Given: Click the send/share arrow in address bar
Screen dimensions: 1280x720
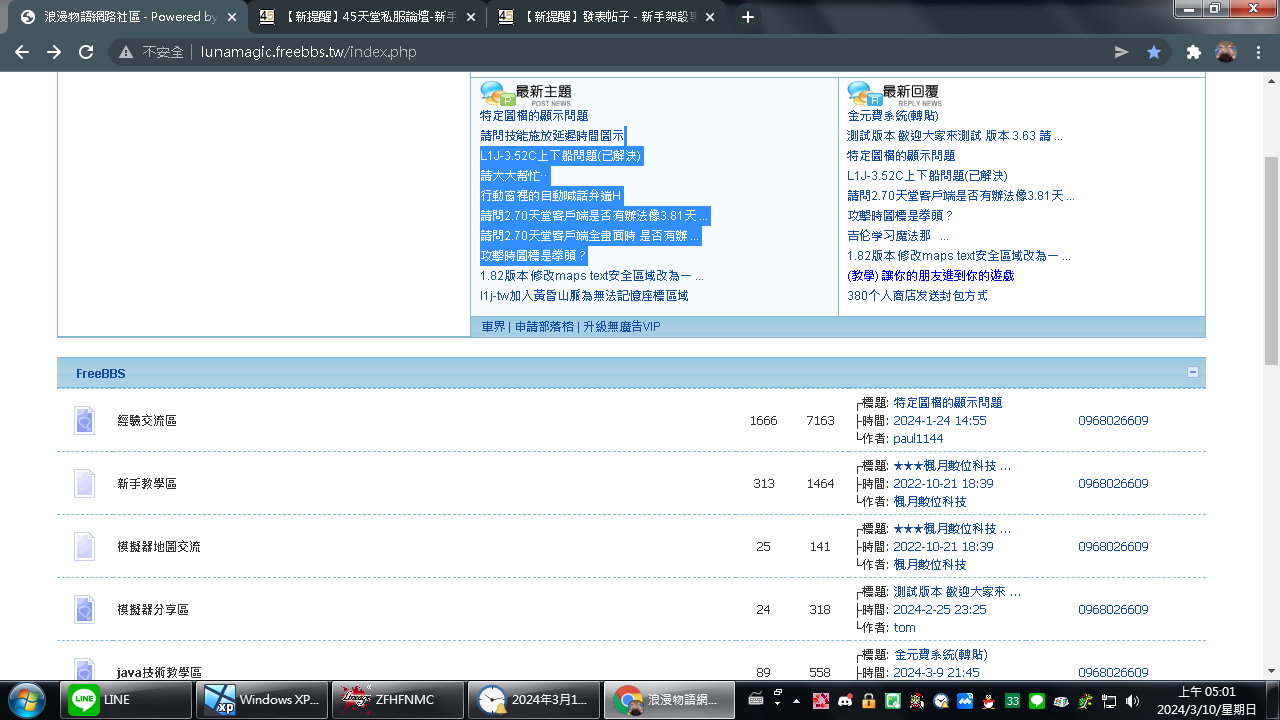Looking at the screenshot, I should pos(1122,52).
